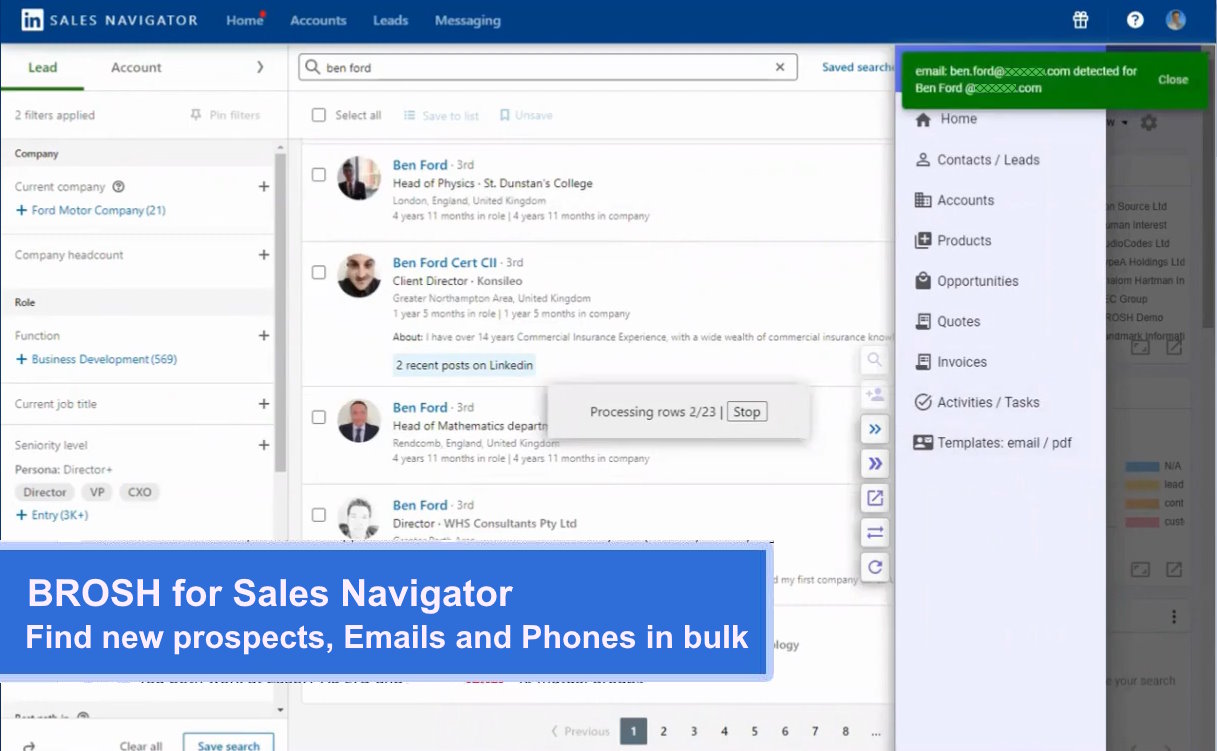Collapse filter panel with chevron beside Account
1217x751 pixels.
click(260, 67)
